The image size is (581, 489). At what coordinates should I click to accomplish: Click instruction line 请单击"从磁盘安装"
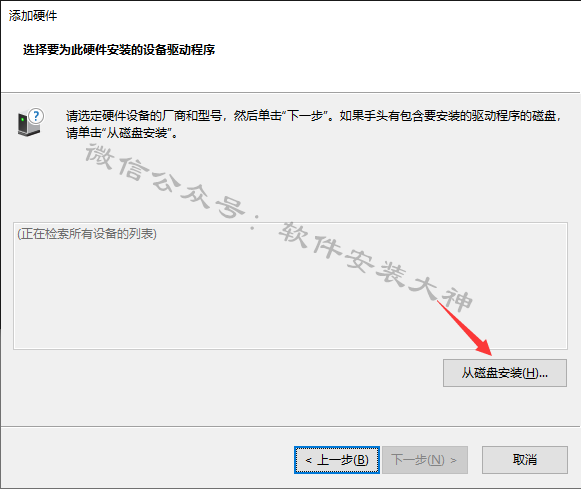122,133
